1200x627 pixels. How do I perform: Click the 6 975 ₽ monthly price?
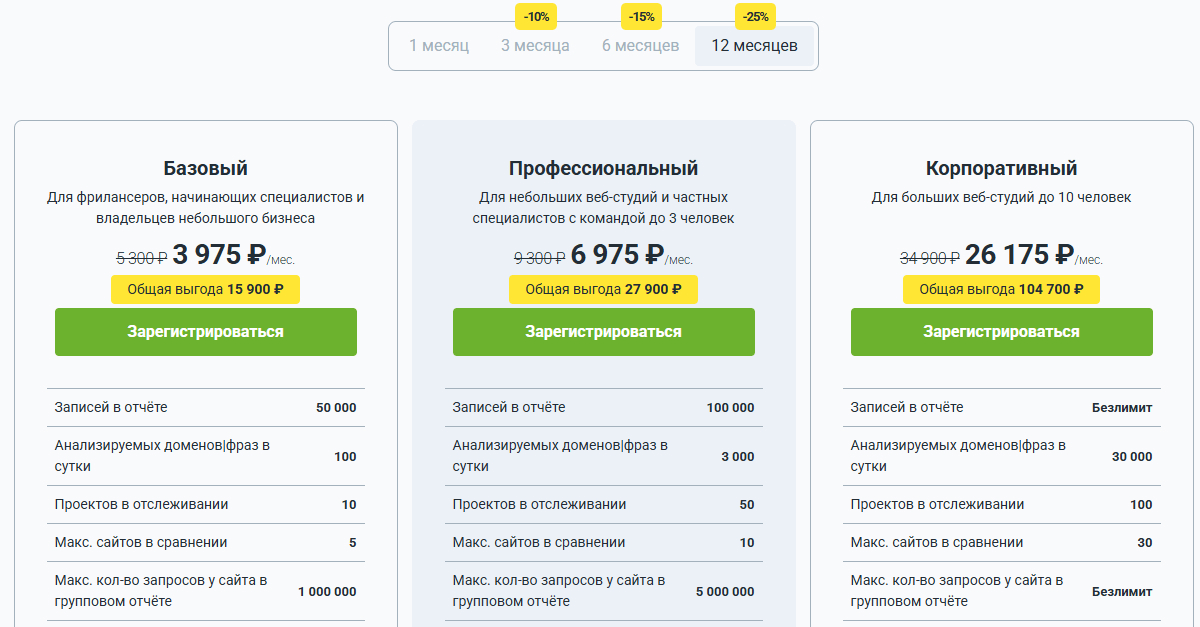coord(618,256)
